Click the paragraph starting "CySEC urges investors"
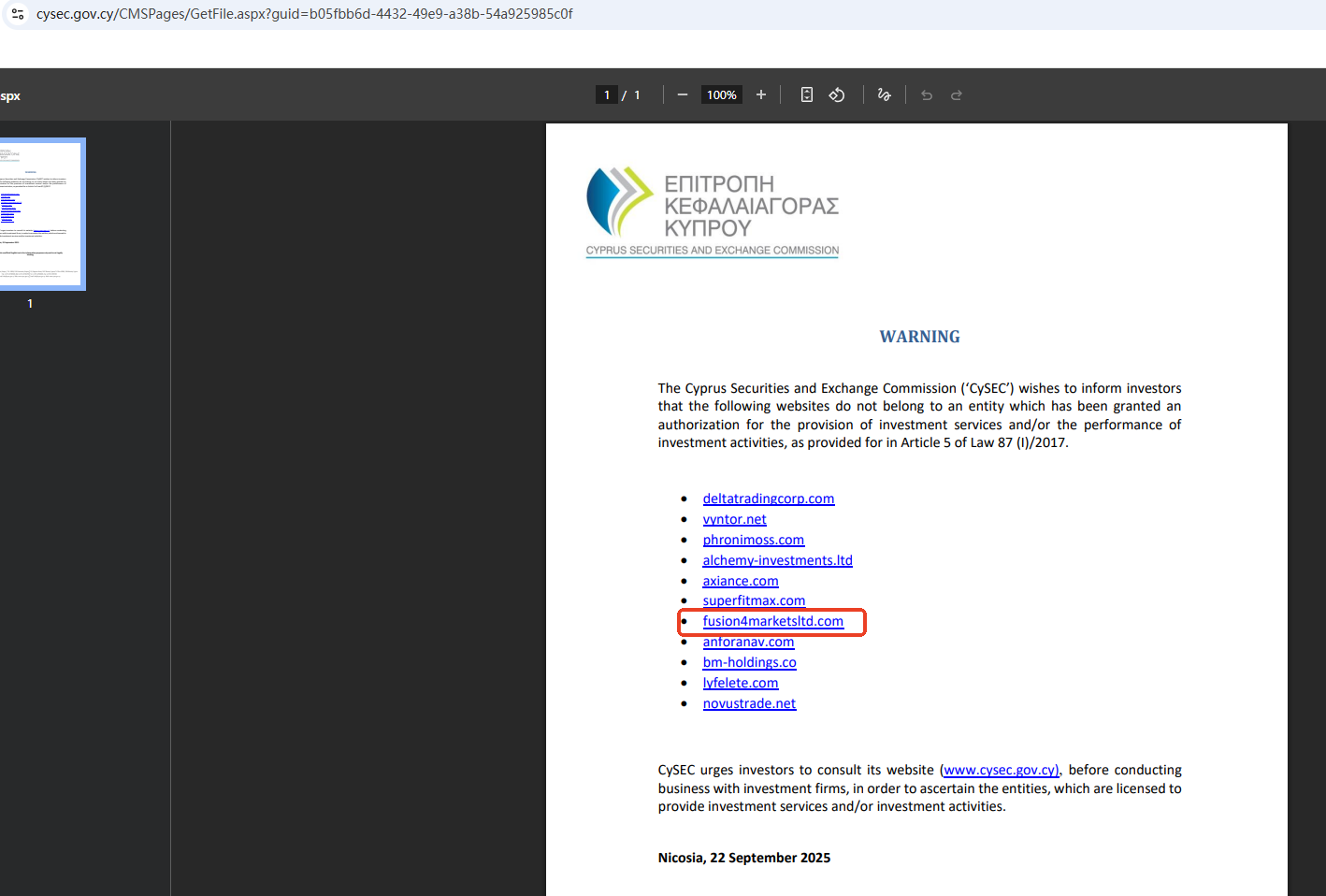This screenshot has height=896, width=1326. (x=920, y=788)
